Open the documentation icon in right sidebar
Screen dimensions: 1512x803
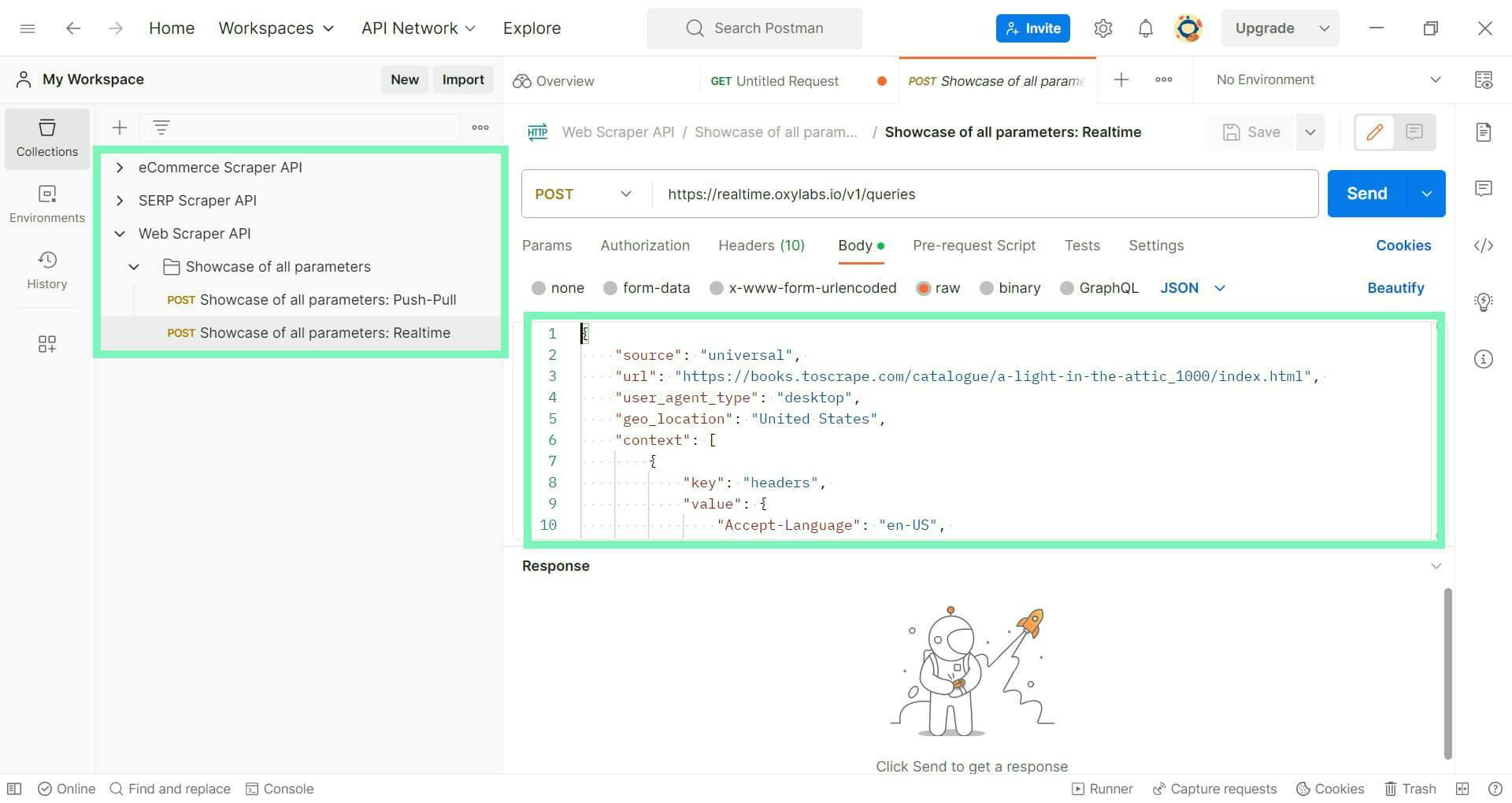(x=1484, y=131)
